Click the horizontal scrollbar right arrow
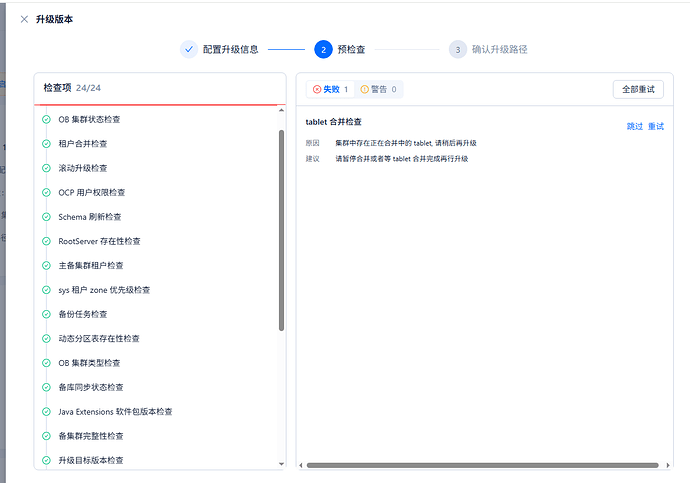Viewport: 690px width, 483px height. pos(668,465)
